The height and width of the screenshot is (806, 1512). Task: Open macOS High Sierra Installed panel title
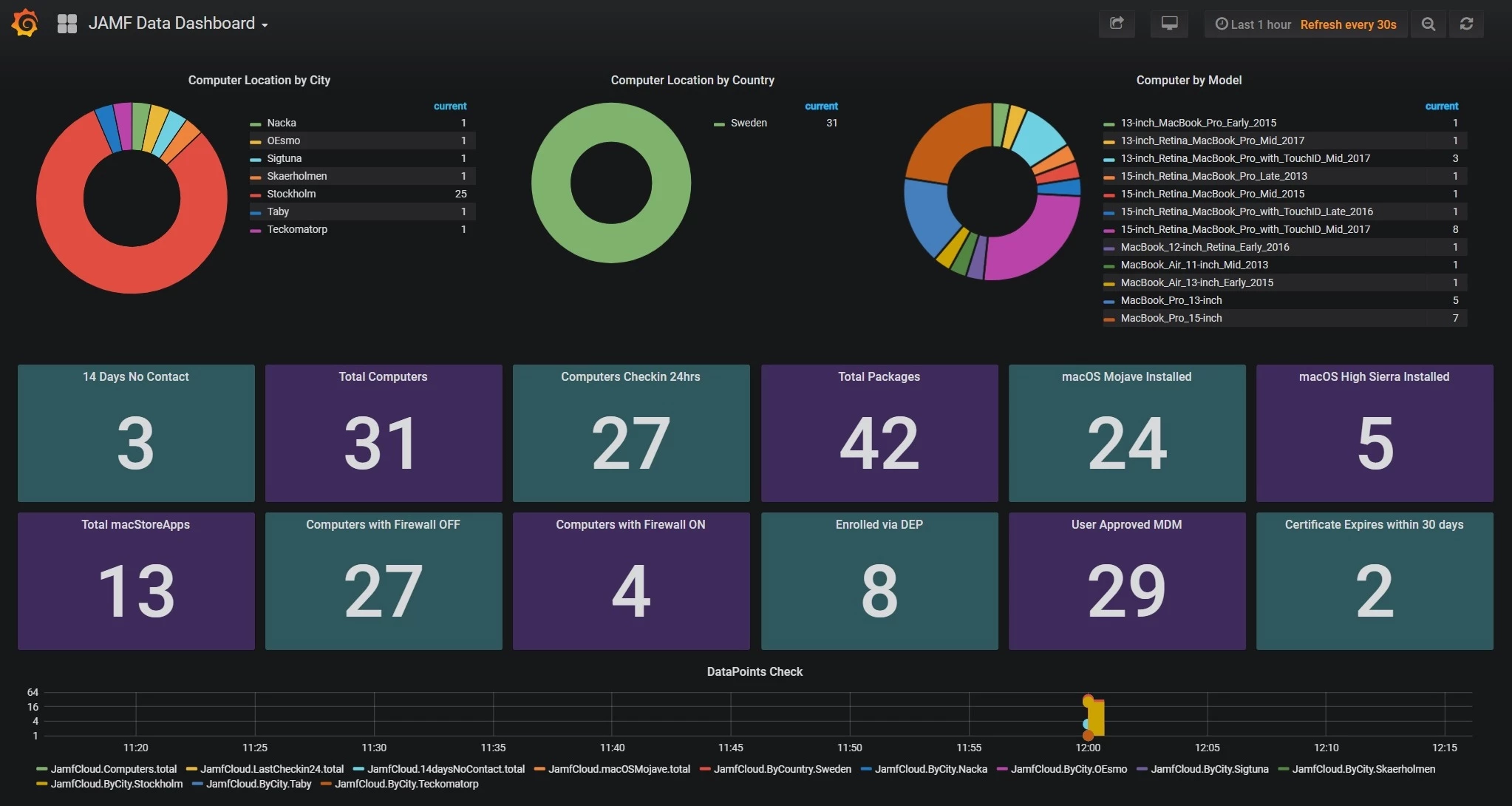pyautogui.click(x=1374, y=376)
